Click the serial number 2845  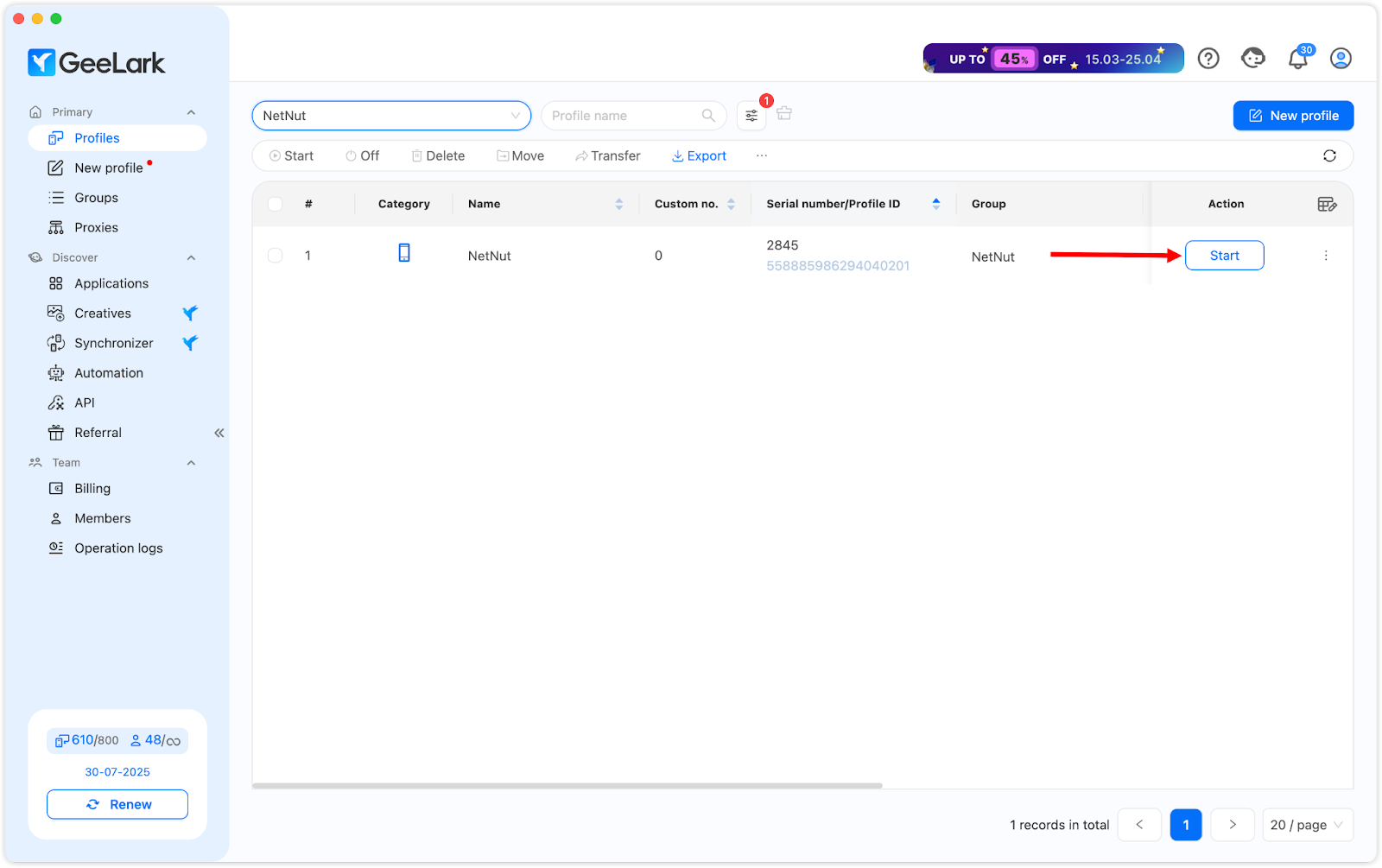[783, 245]
